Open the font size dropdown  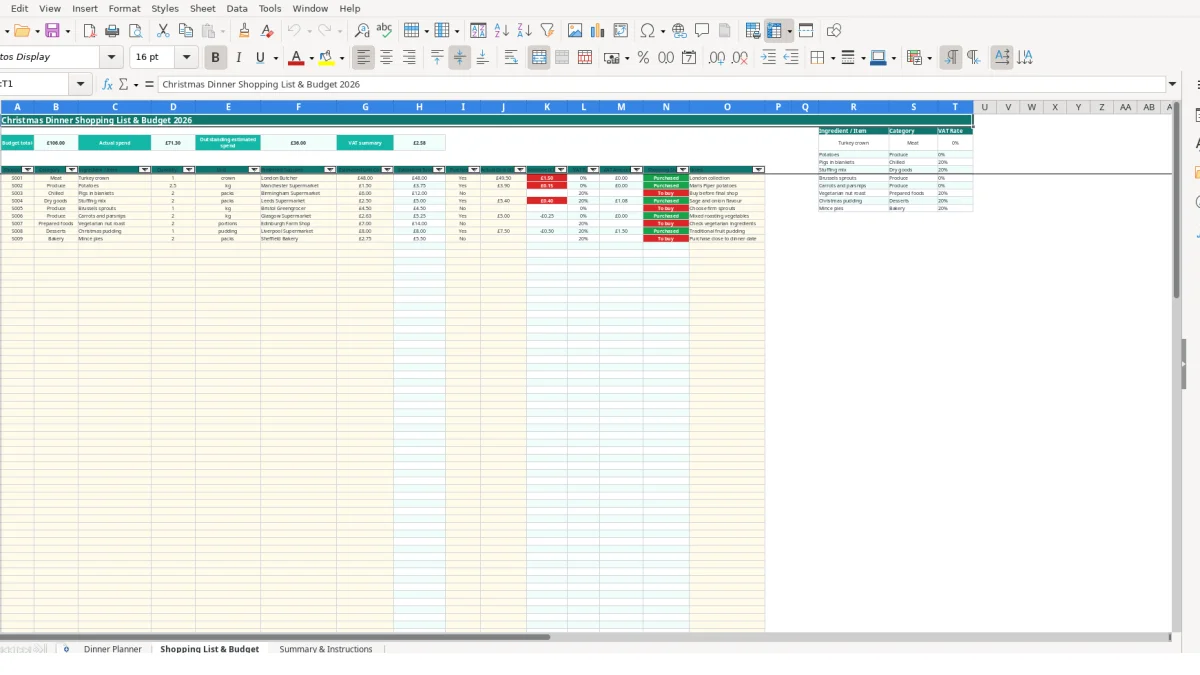pyautogui.click(x=188, y=58)
